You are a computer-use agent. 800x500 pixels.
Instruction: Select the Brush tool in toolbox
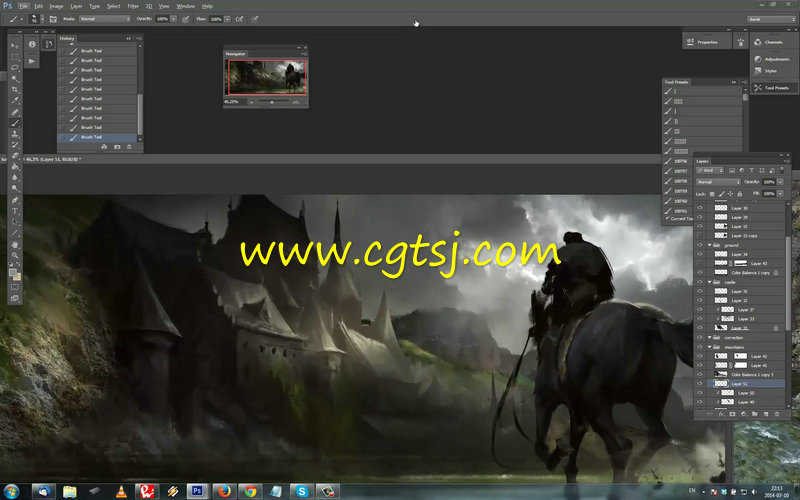pyautogui.click(x=15, y=123)
